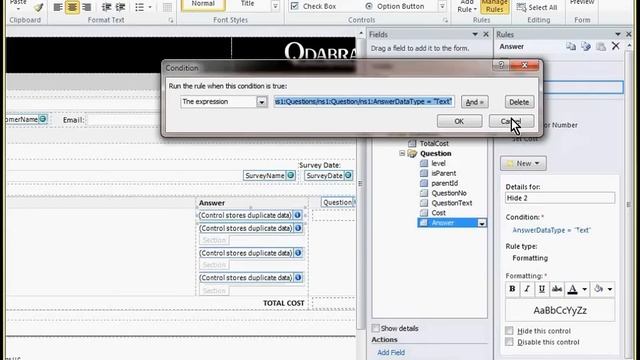Open the Format Text dialog launcher

point(171,20)
